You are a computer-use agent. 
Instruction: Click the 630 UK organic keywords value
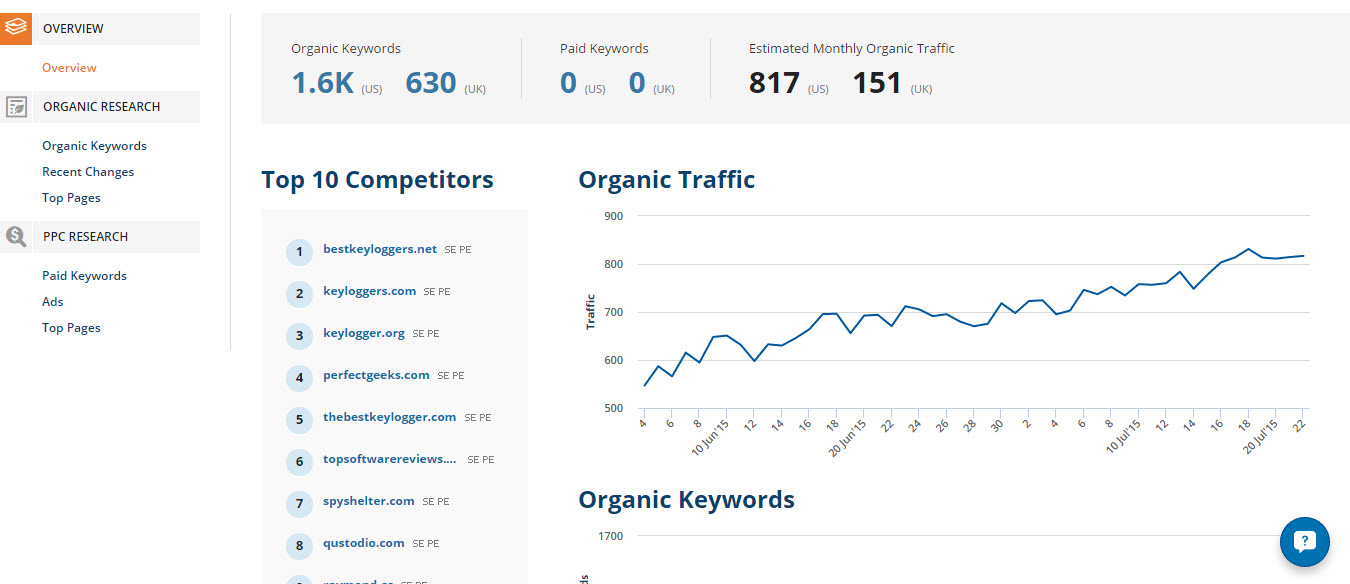point(431,83)
